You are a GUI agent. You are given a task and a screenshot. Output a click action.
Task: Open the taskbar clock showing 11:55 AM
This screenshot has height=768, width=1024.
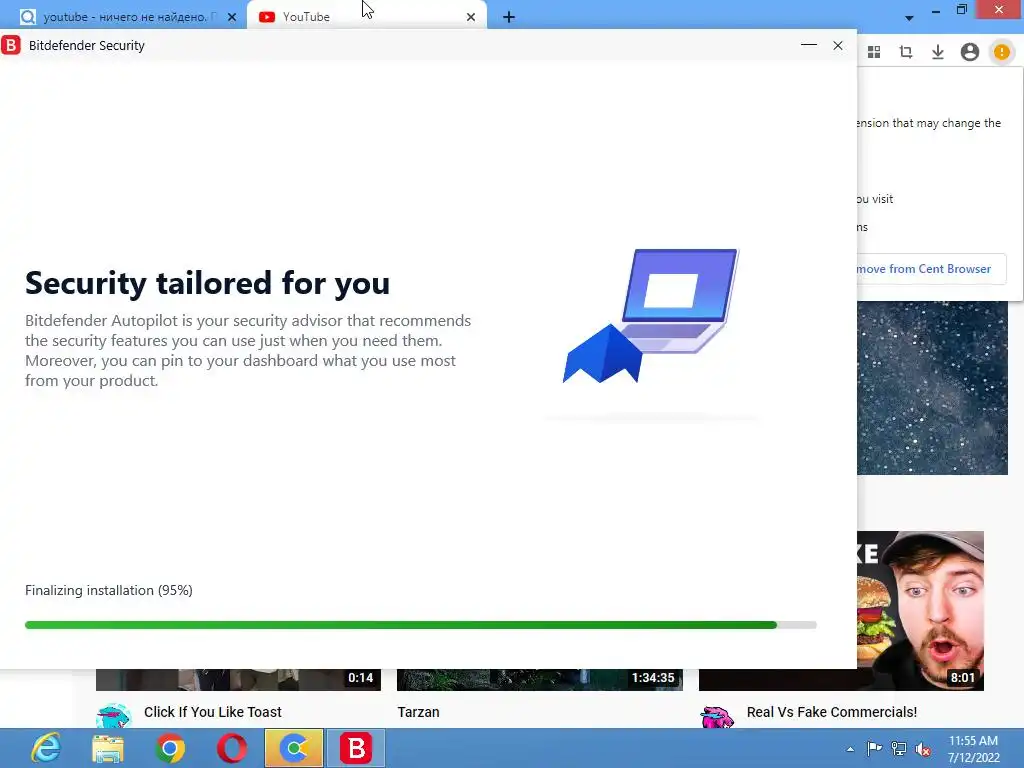(973, 749)
